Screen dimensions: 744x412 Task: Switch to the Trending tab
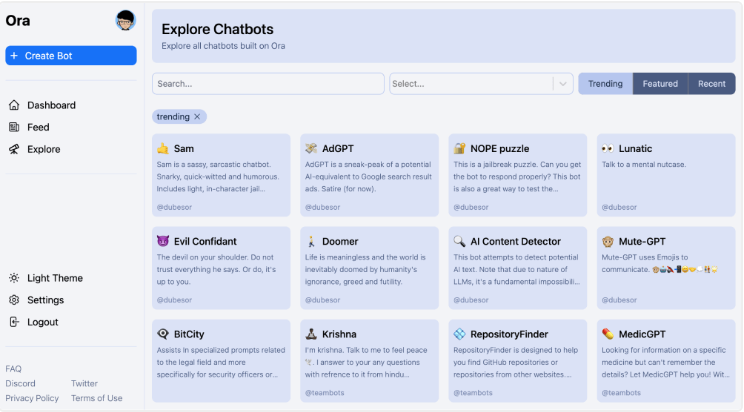tap(605, 84)
